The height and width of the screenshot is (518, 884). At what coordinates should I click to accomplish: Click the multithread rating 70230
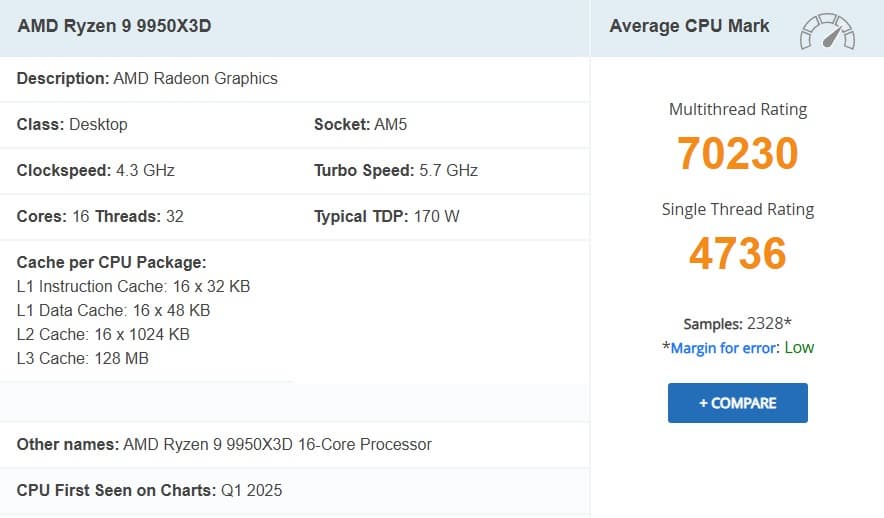[737, 154]
